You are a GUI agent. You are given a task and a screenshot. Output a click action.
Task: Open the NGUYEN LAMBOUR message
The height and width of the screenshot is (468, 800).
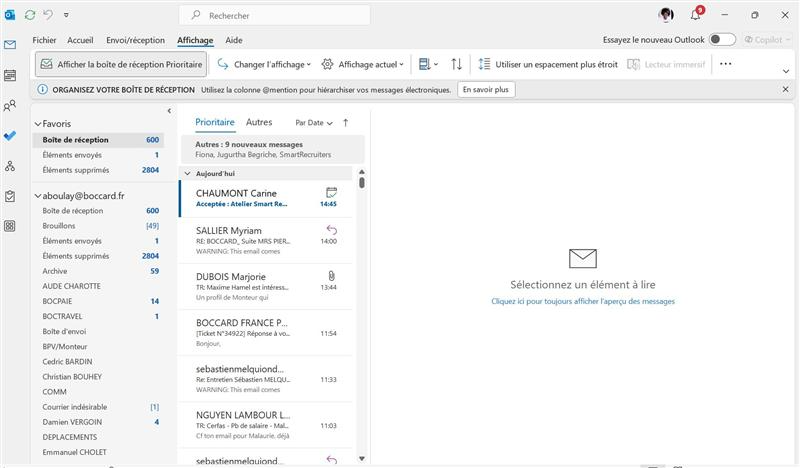point(266,425)
